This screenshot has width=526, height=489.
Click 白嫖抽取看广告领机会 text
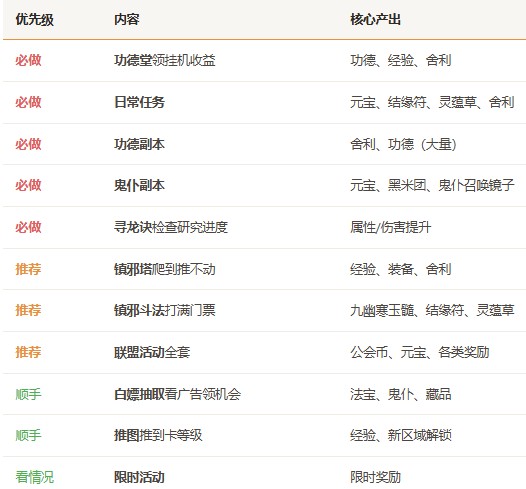point(177,394)
